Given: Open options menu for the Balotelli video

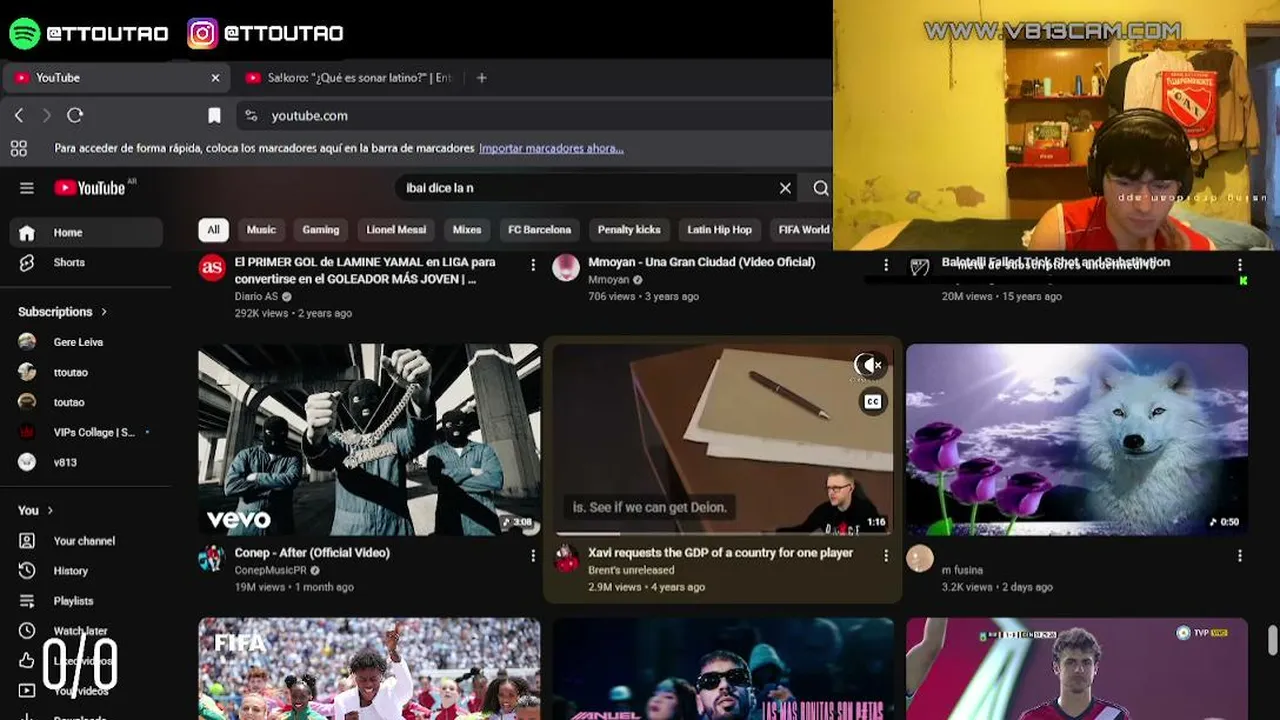Looking at the screenshot, I should pos(1240,265).
